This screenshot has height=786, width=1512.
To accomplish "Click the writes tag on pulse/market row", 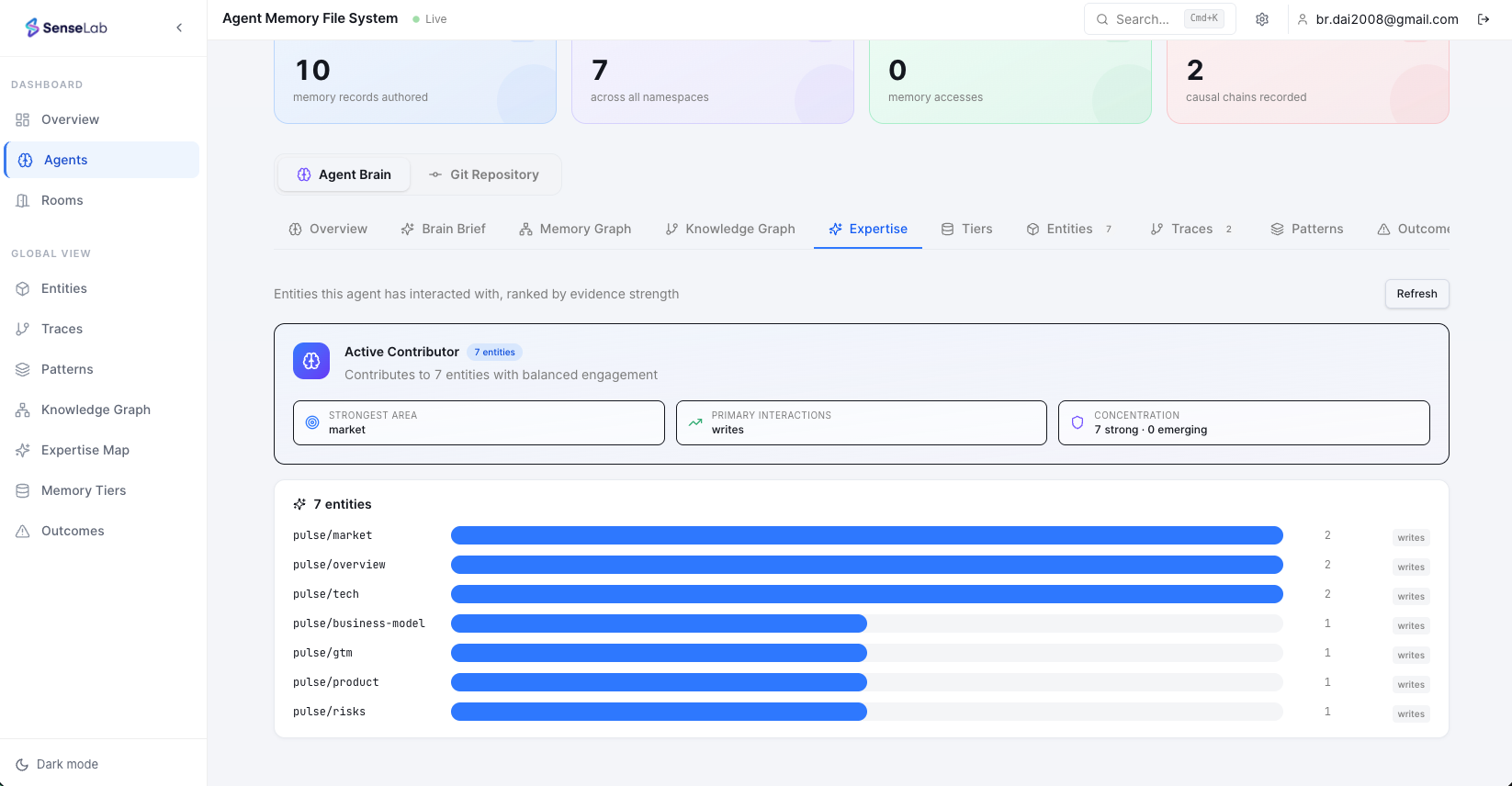I will (x=1411, y=537).
